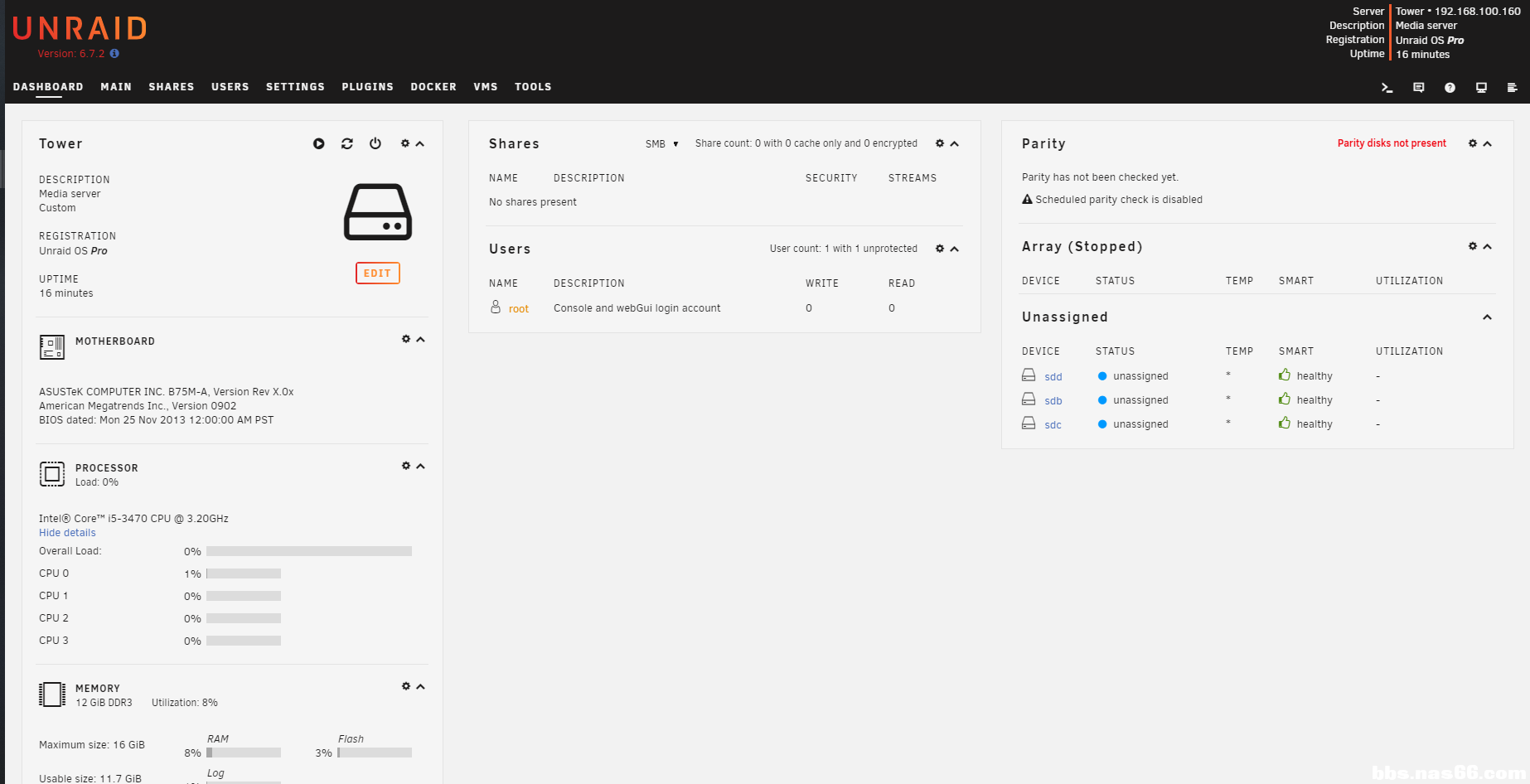The height and width of the screenshot is (784, 1530).
Task: Open the help question mark icon
Action: tap(1450, 88)
